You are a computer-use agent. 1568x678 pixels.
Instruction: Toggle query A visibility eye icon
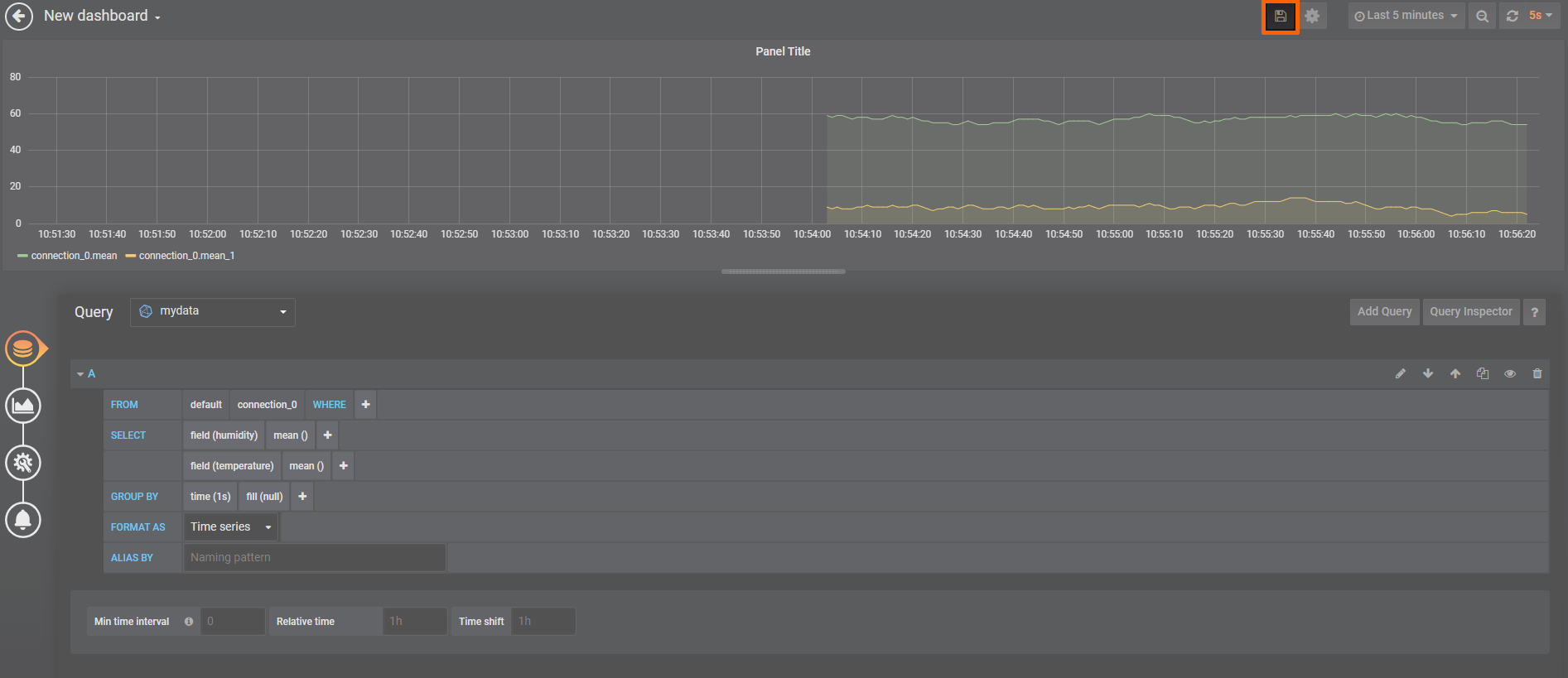coord(1510,374)
